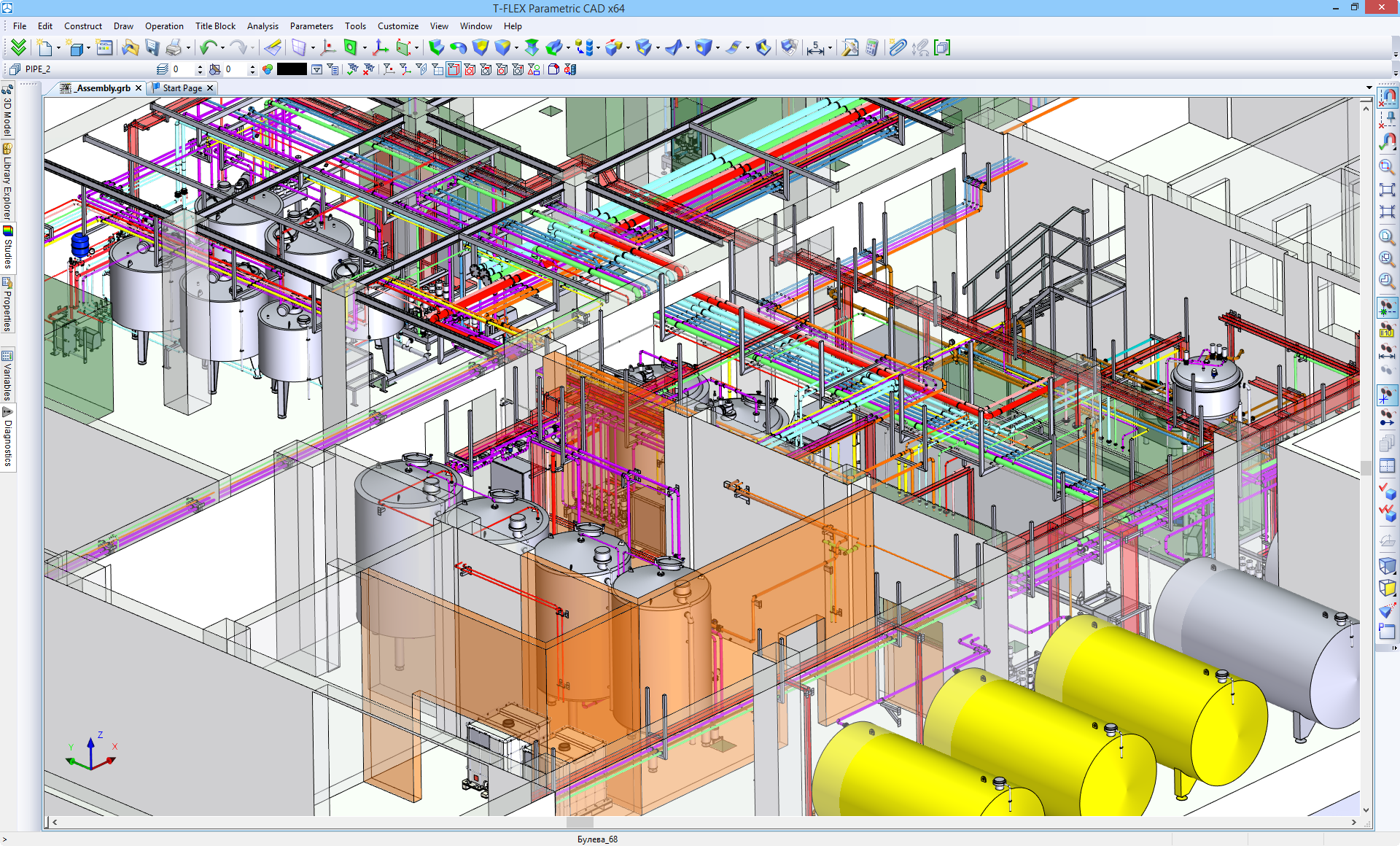The width and height of the screenshot is (1400, 846).
Task: Choose the Extrusion operation icon
Action: [x=436, y=47]
